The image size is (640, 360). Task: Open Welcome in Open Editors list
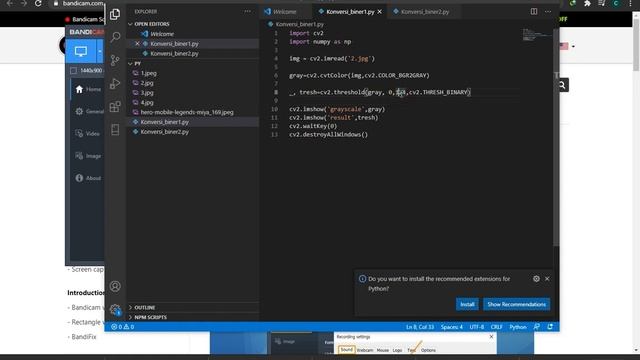(x=162, y=34)
